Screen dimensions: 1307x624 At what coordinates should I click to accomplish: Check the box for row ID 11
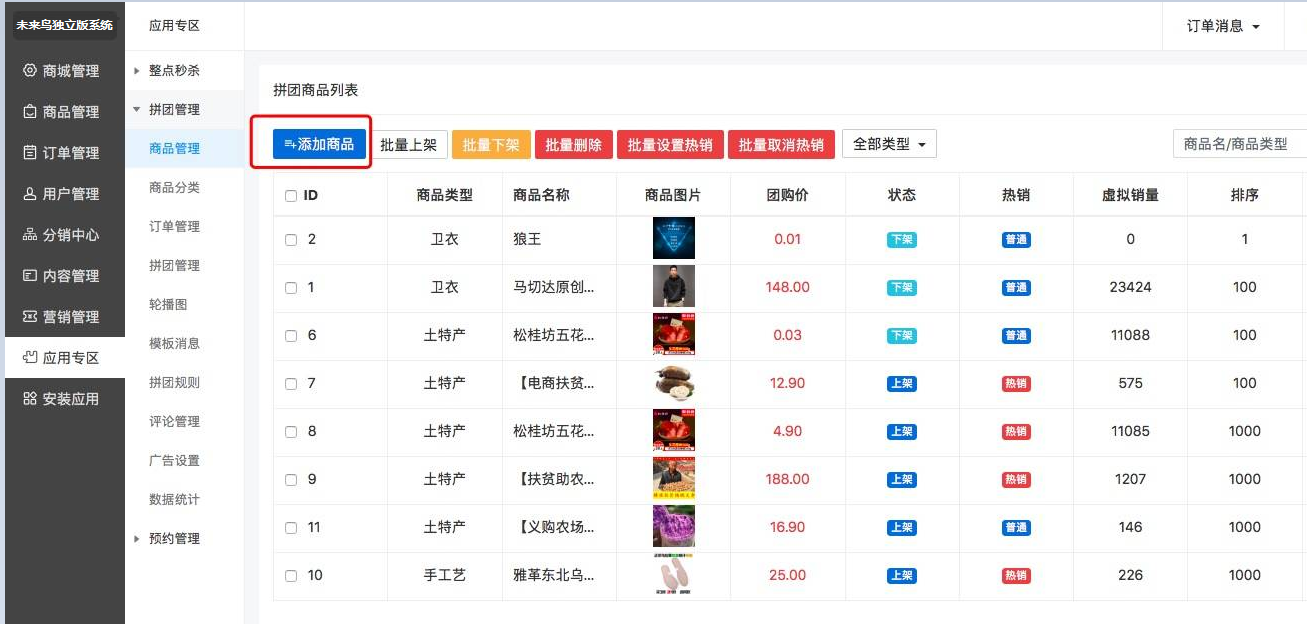291,528
